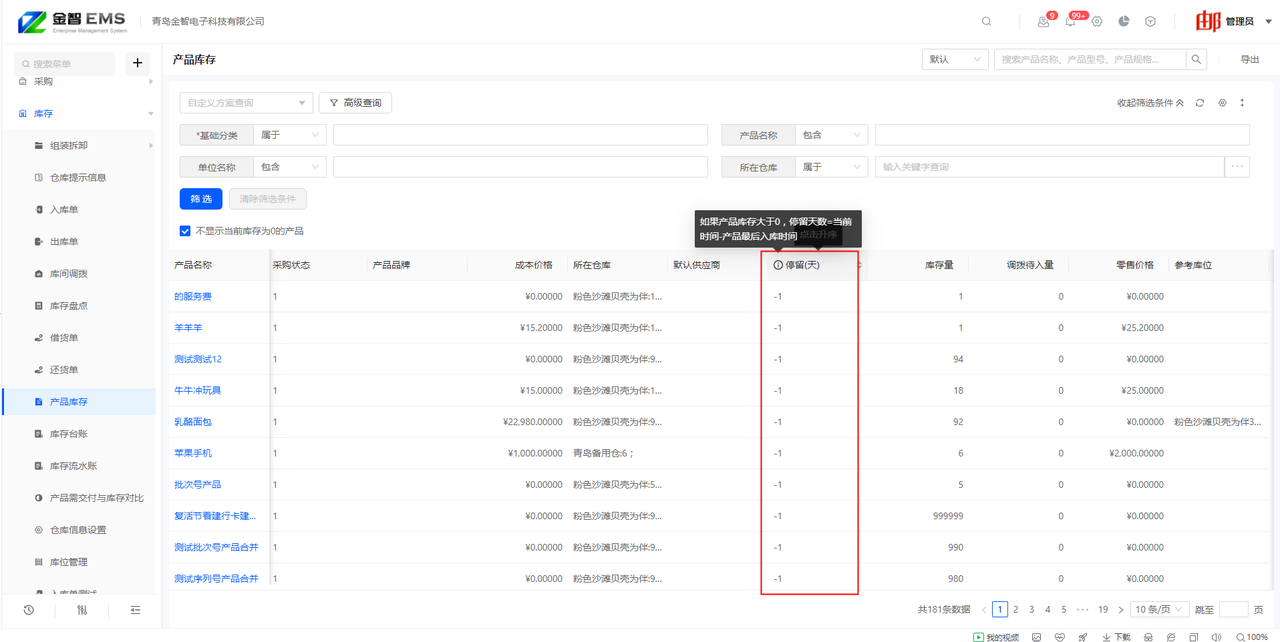Open the 乳酪面包 product link
The width and height of the screenshot is (1280, 642).
[x=193, y=422]
